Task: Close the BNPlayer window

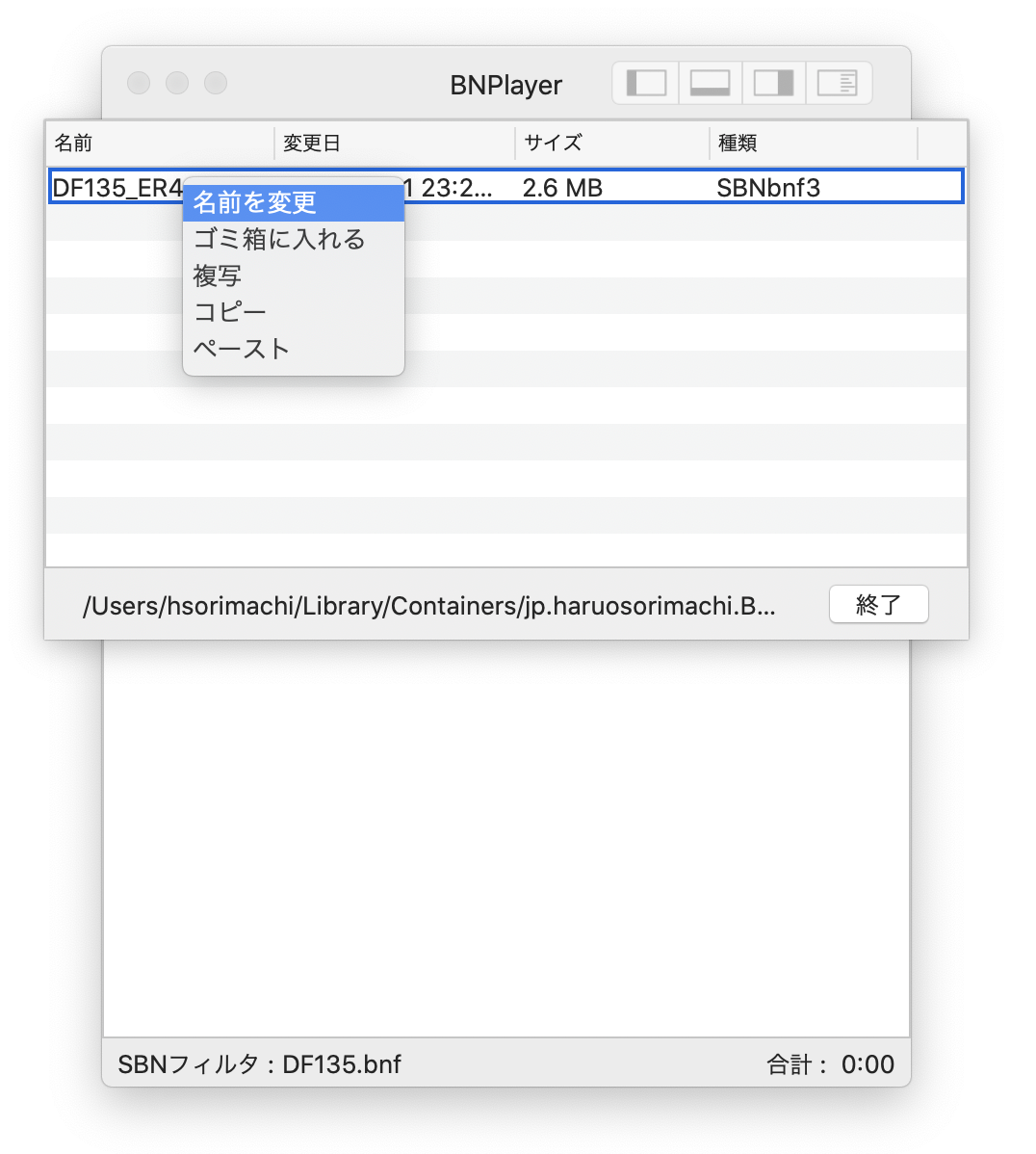Action: click(x=139, y=83)
